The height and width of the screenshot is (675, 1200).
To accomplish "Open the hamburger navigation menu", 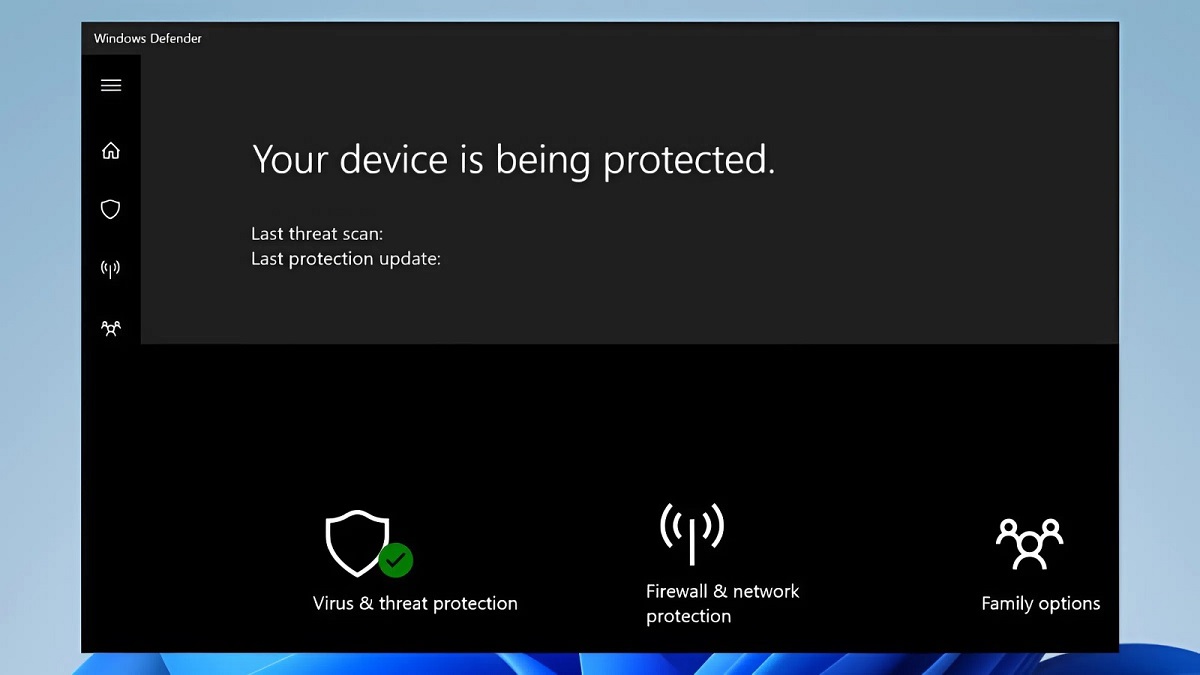I will [x=111, y=85].
